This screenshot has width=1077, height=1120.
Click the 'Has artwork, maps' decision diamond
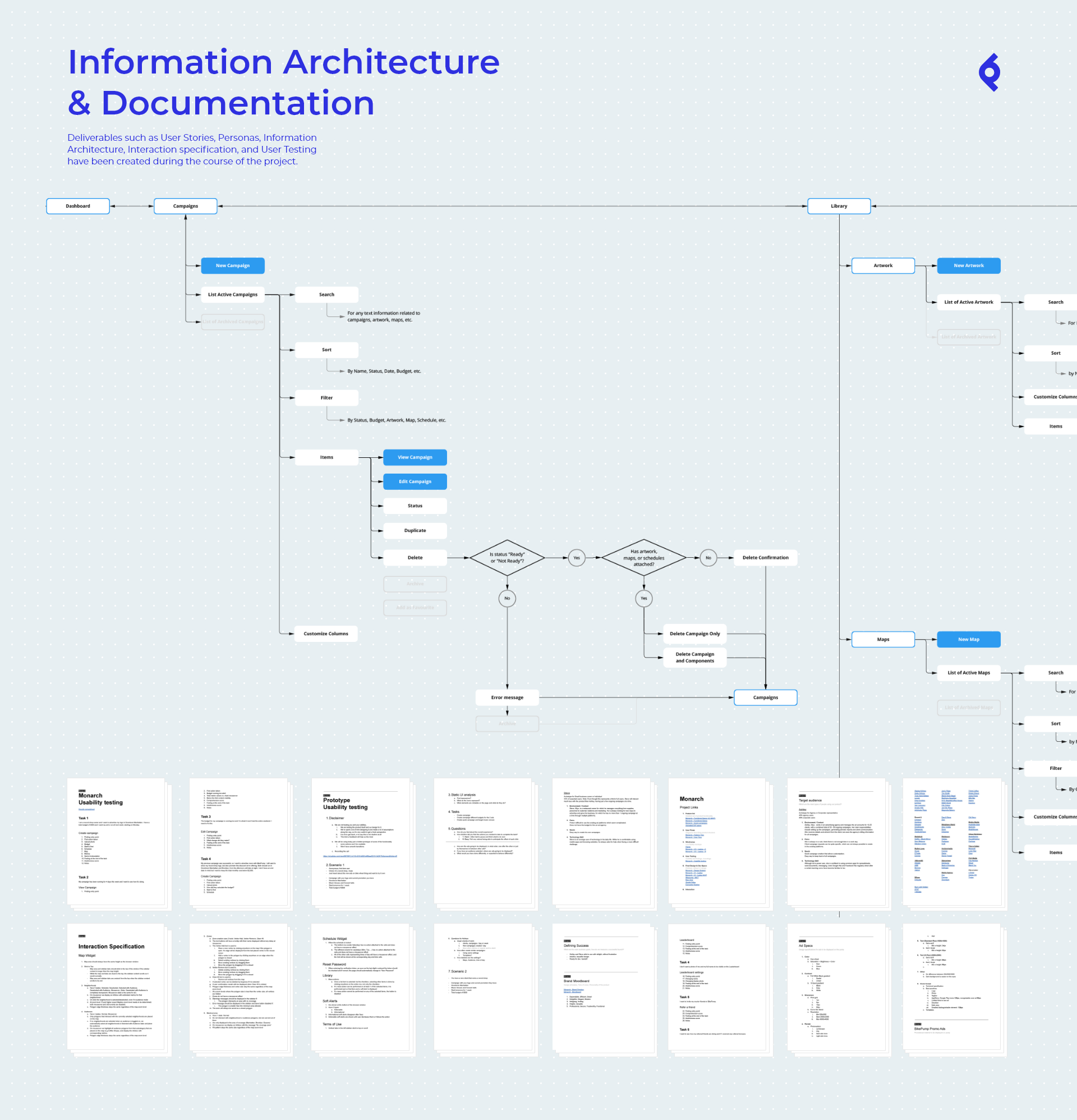[644, 558]
